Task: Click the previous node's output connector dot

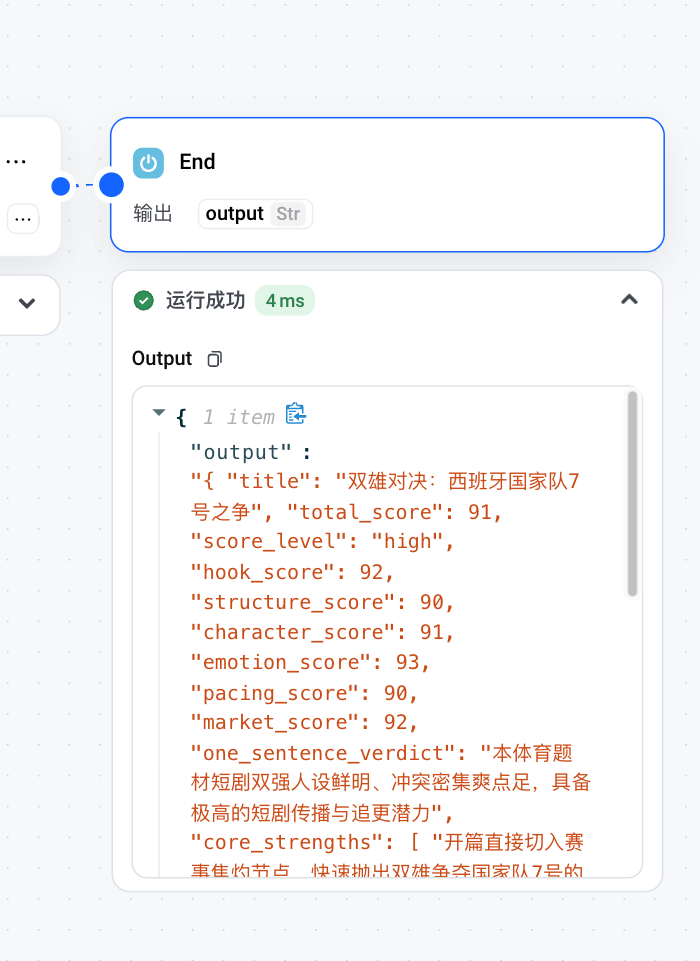Action: (61, 186)
